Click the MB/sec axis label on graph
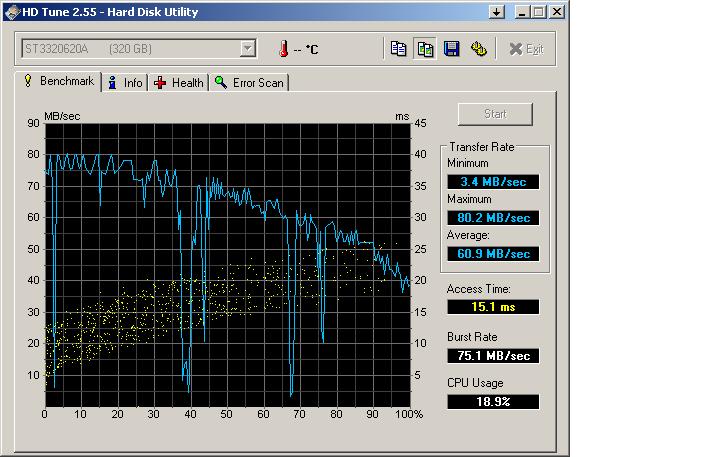Viewport: 720px width, 457px height. (62, 116)
